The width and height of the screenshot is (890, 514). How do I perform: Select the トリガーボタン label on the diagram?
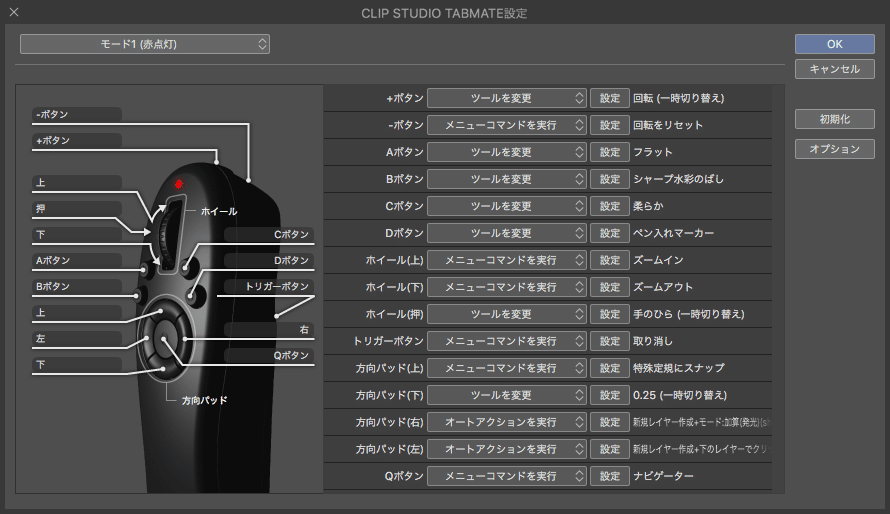coord(269,287)
